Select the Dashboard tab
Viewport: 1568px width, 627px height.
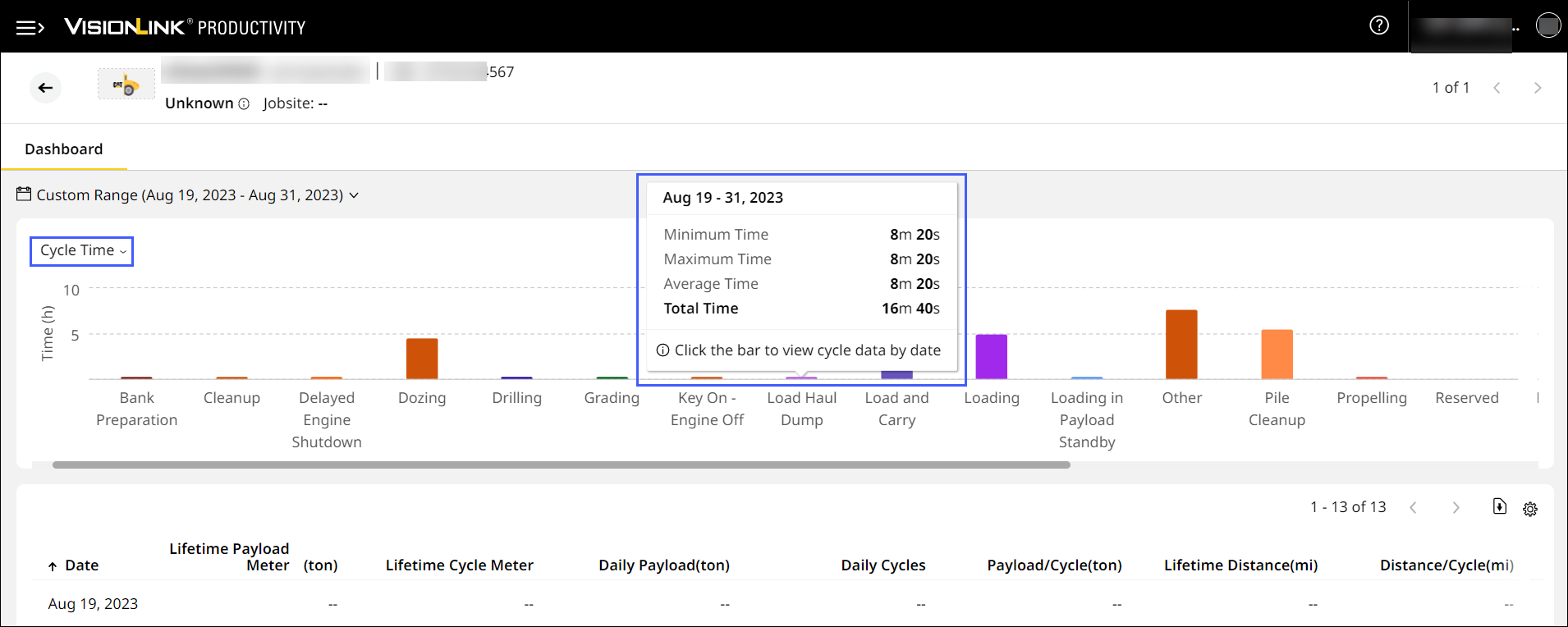click(64, 149)
